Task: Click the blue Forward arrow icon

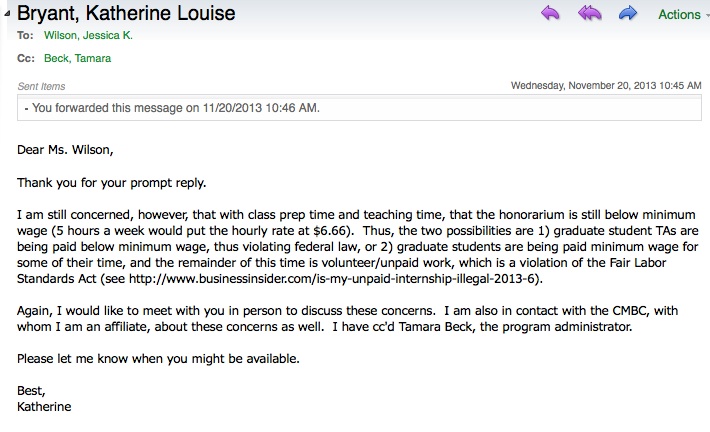Action: (x=629, y=13)
